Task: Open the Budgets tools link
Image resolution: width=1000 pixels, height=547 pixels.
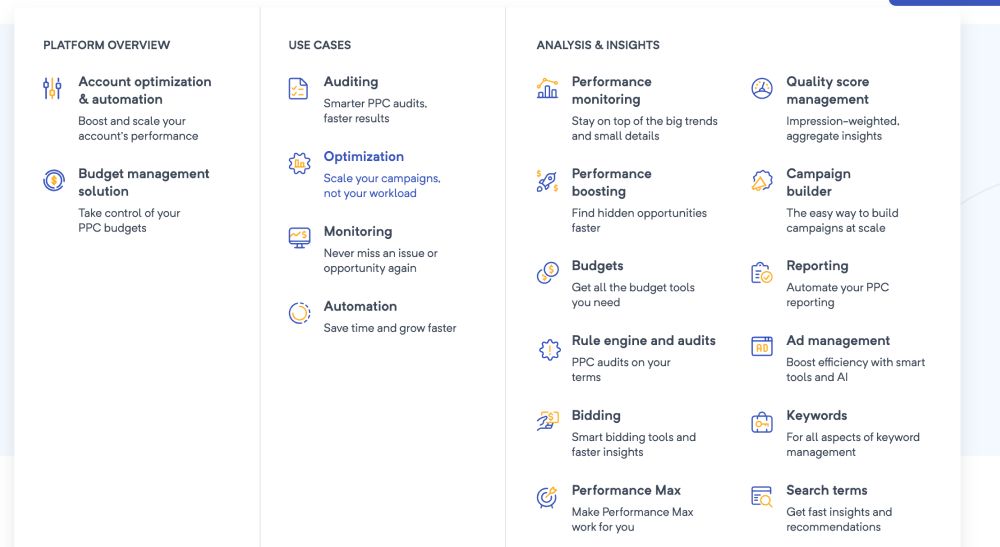Action: coord(597,266)
